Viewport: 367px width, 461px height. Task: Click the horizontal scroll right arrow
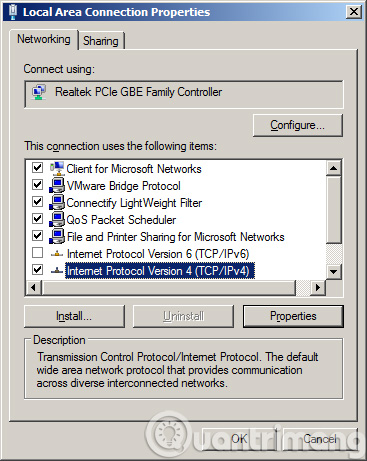pos(318,287)
